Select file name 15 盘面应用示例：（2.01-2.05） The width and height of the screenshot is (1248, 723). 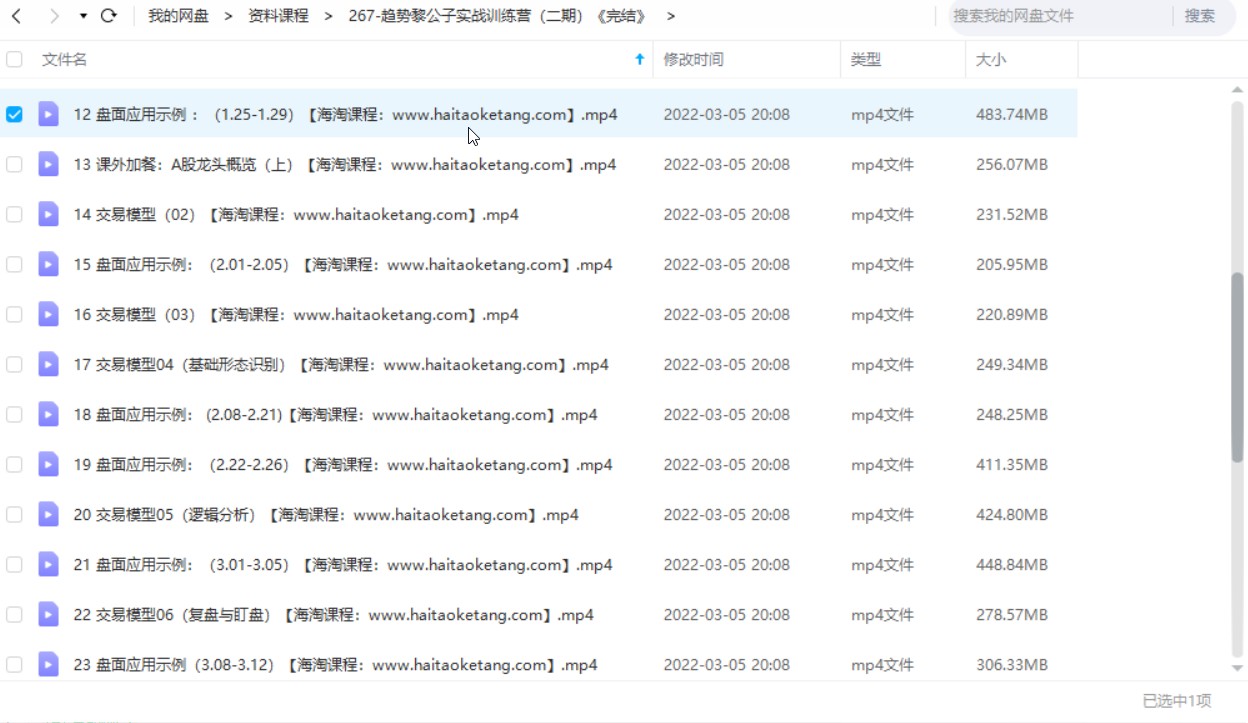[343, 264]
